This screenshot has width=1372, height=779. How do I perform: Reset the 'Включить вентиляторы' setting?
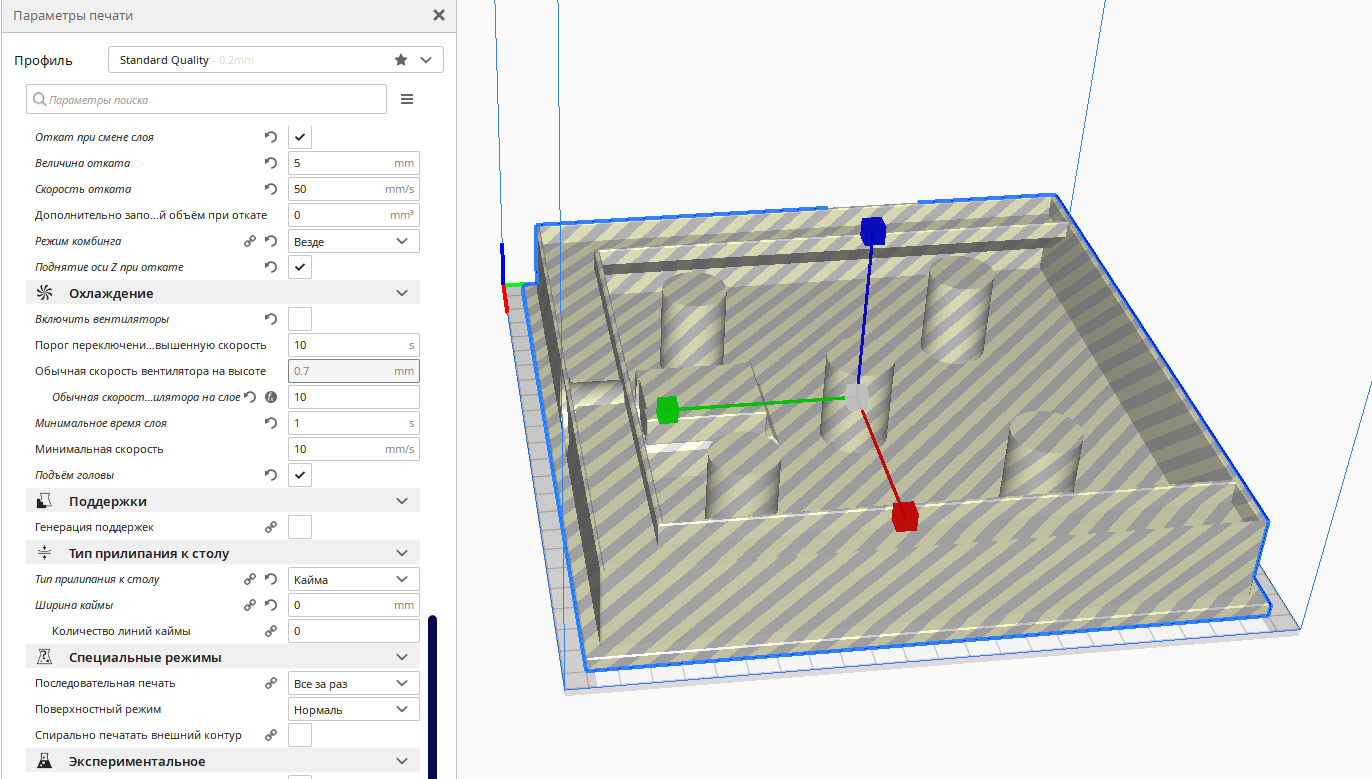[270, 319]
